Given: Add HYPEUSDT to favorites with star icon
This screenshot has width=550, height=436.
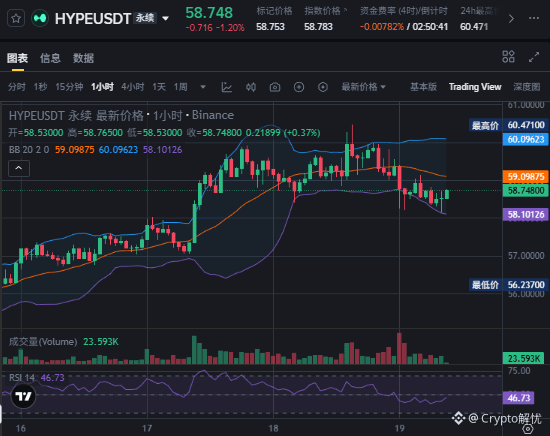Looking at the screenshot, I should coord(16,18).
